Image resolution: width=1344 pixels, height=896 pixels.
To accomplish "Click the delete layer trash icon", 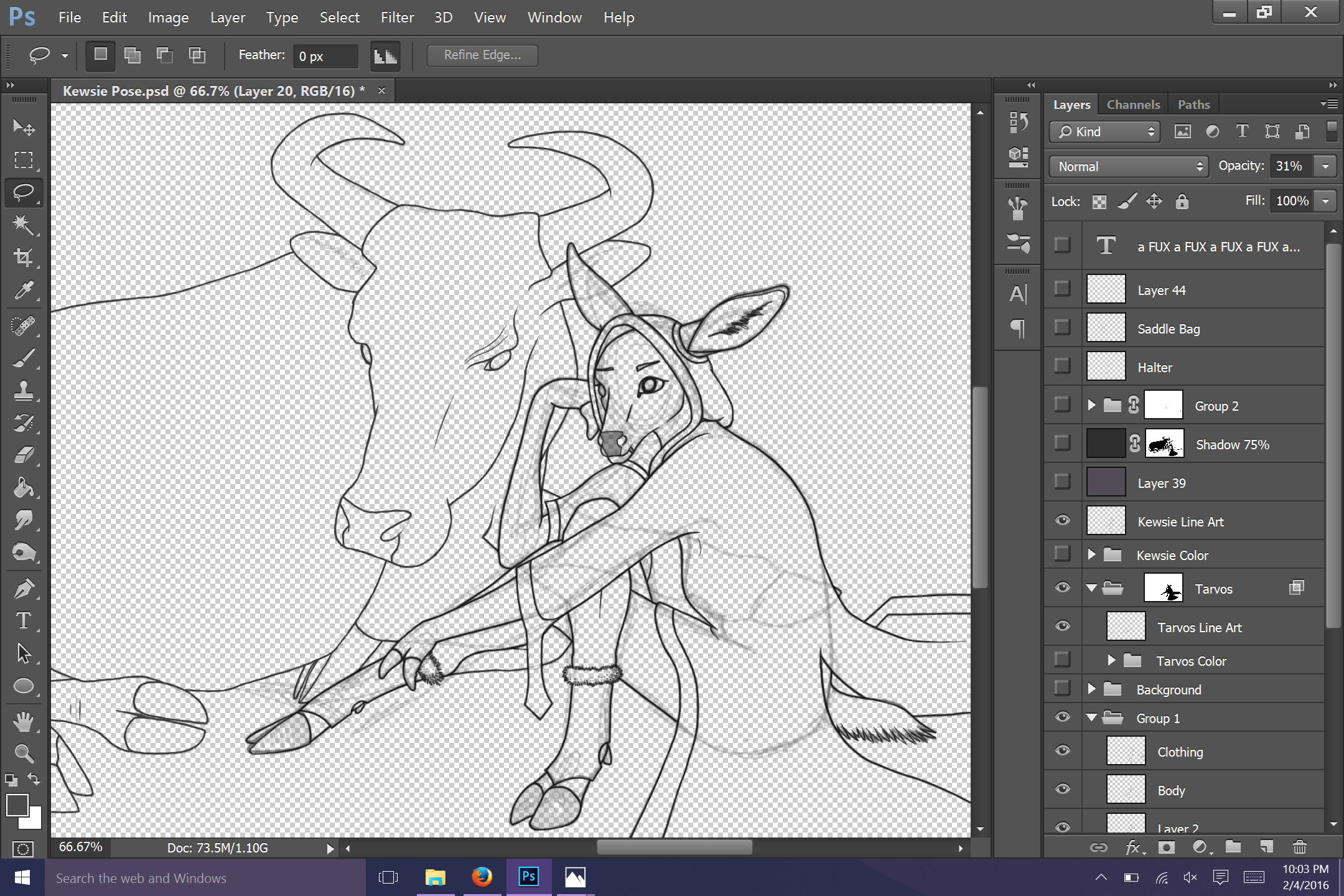I will coord(1299,847).
